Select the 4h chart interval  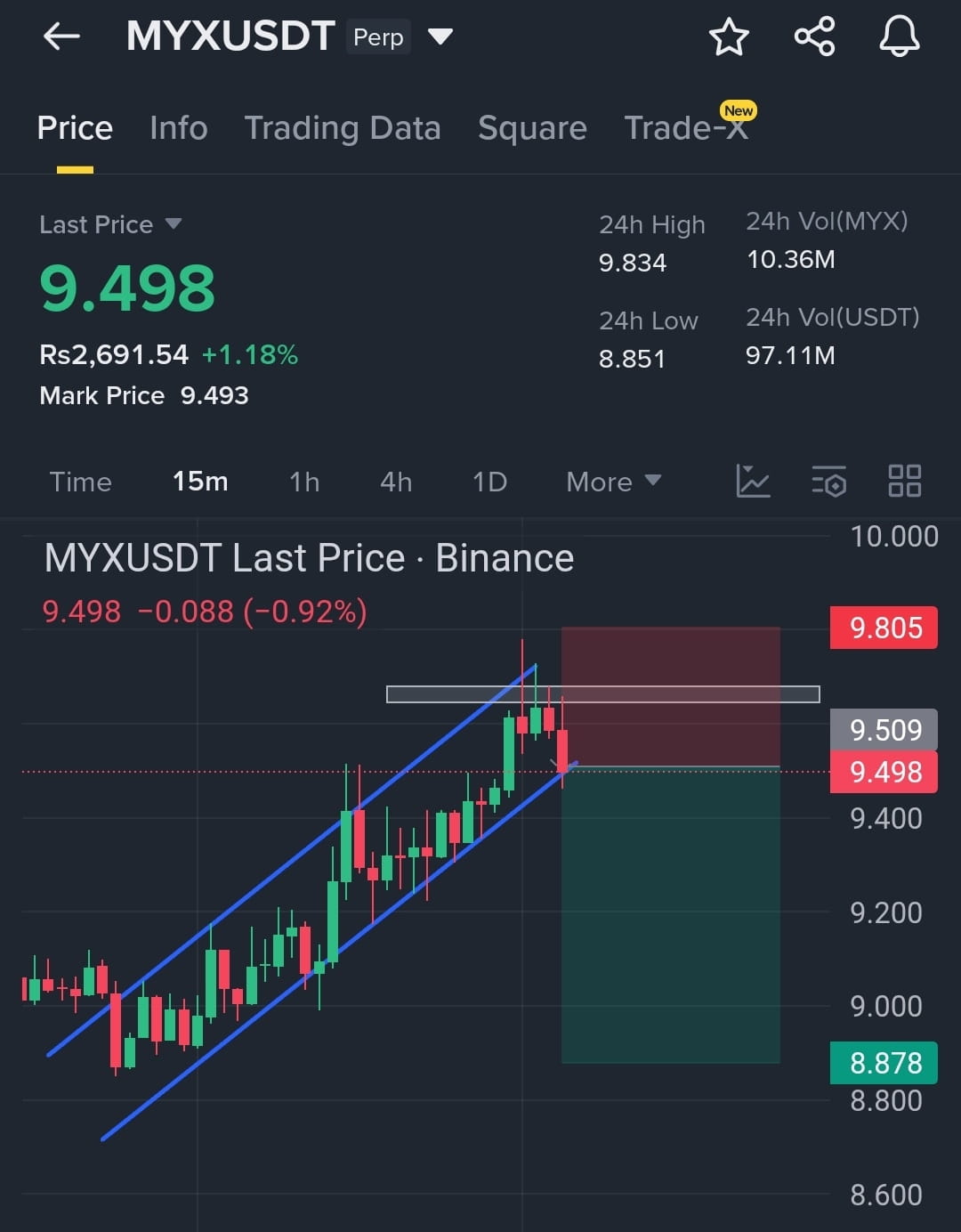(x=396, y=482)
